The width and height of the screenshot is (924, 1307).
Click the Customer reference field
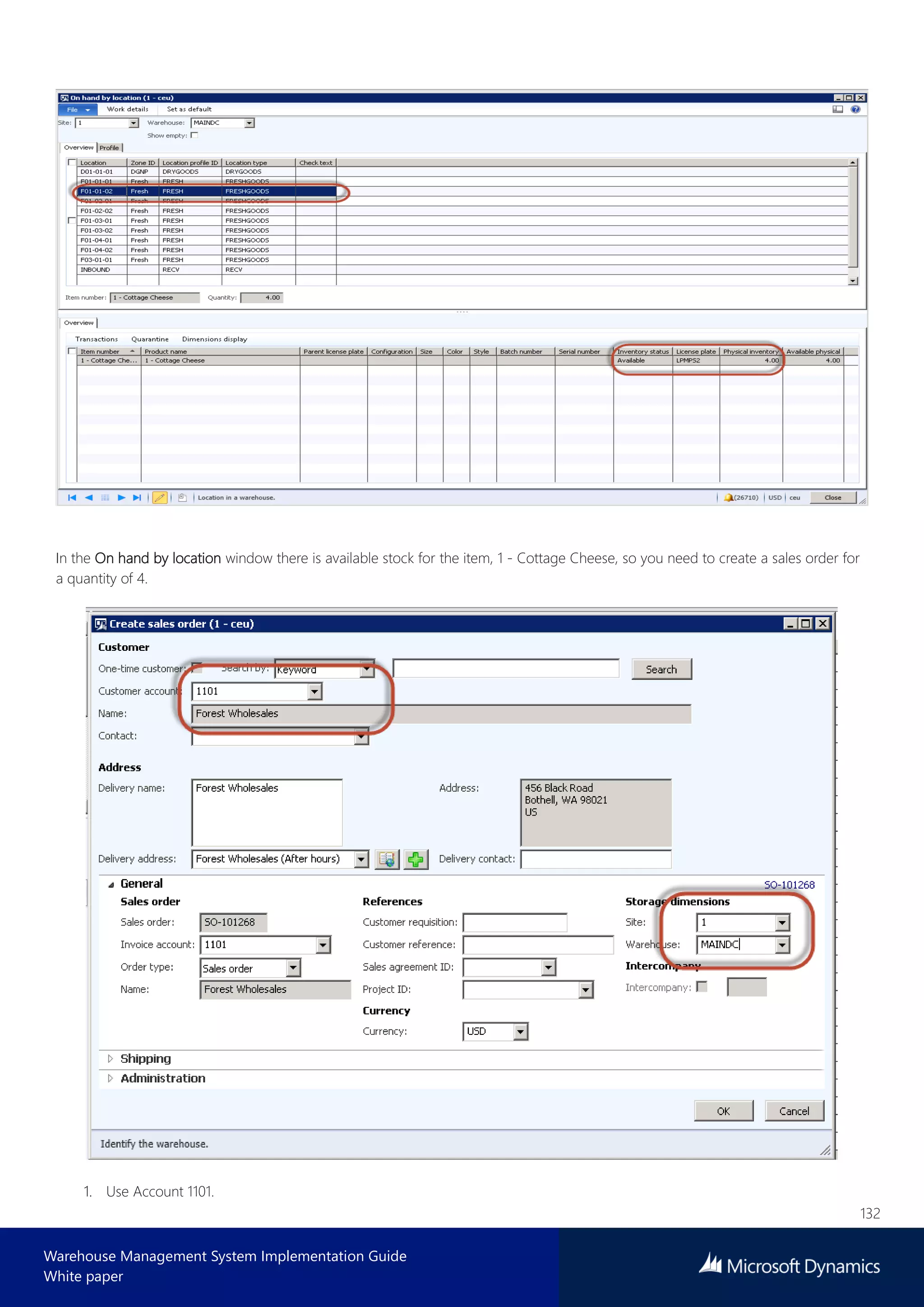point(538,945)
